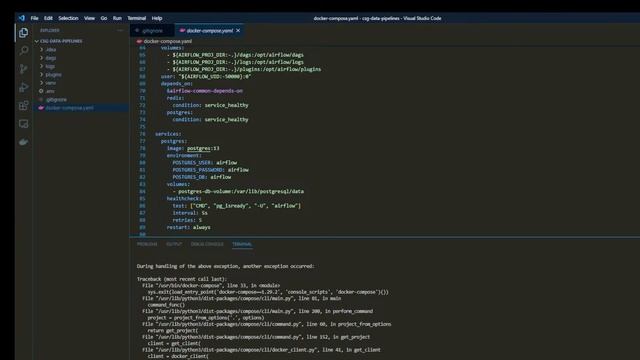
Task: Click 'POSTGRES_USER: airflow' line in editor
Action: pyautogui.click(x=204, y=162)
